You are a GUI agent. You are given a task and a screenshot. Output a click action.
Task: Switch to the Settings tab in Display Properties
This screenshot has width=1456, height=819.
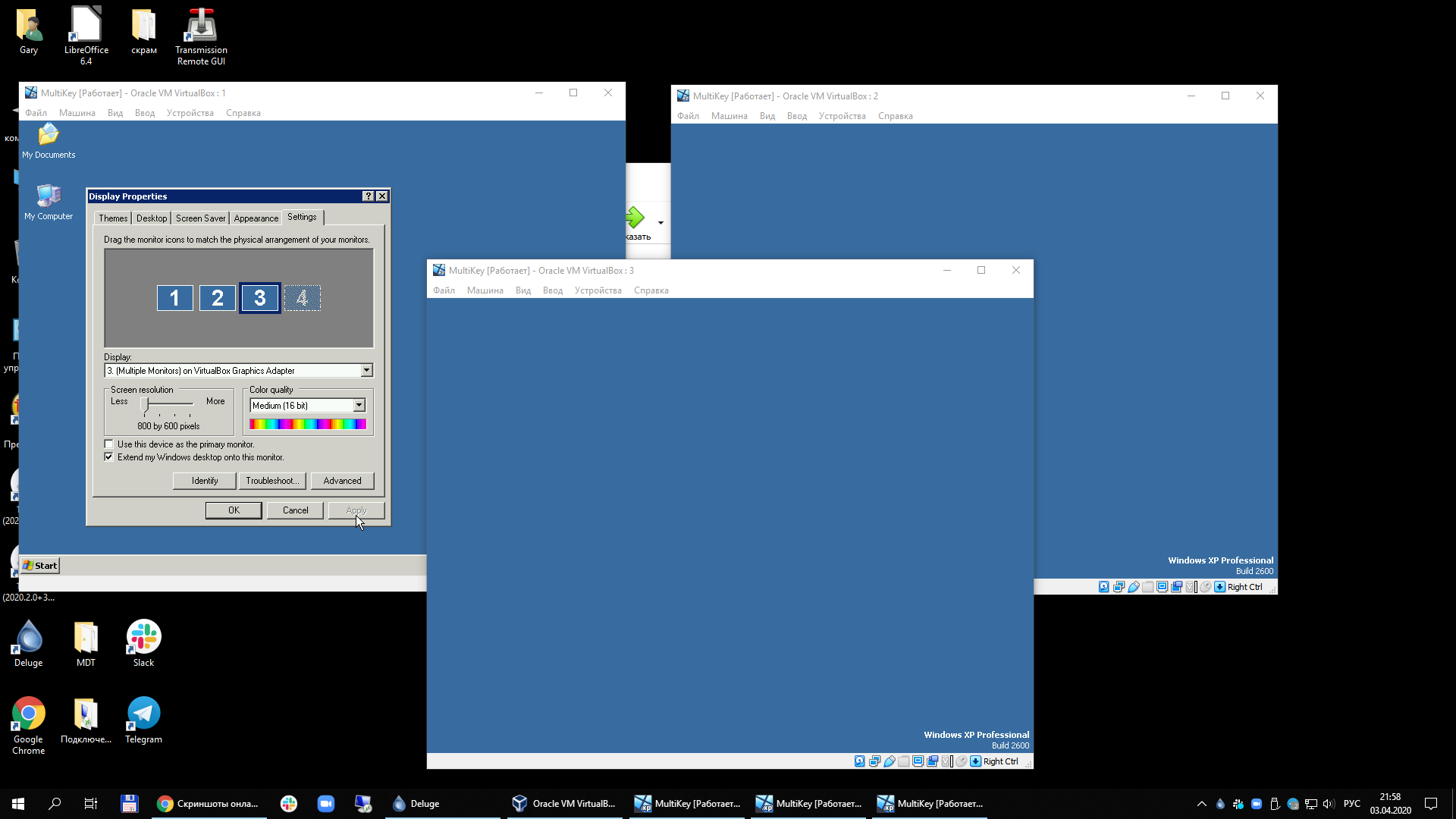tap(302, 217)
